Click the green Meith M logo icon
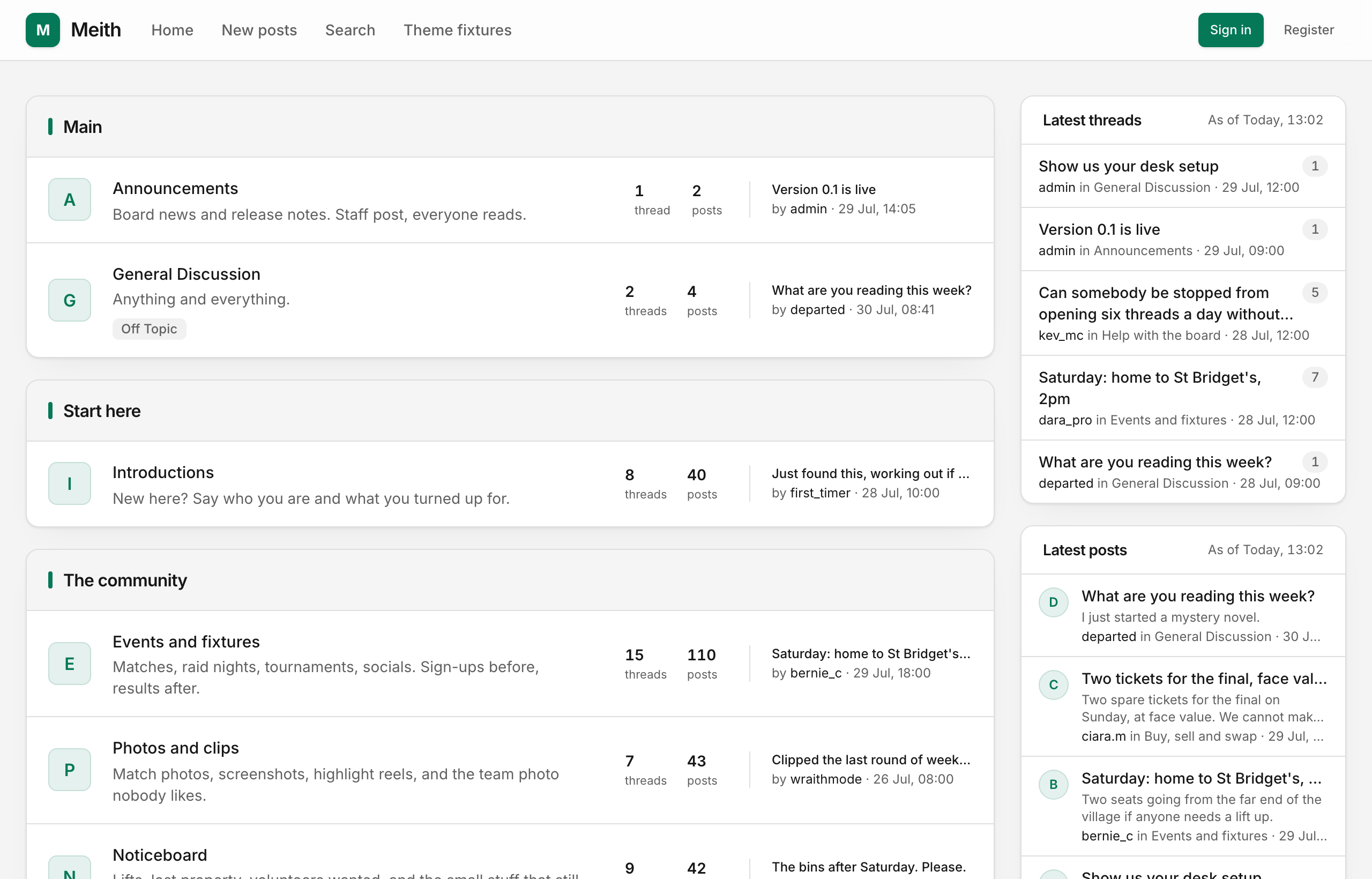 coord(43,29)
